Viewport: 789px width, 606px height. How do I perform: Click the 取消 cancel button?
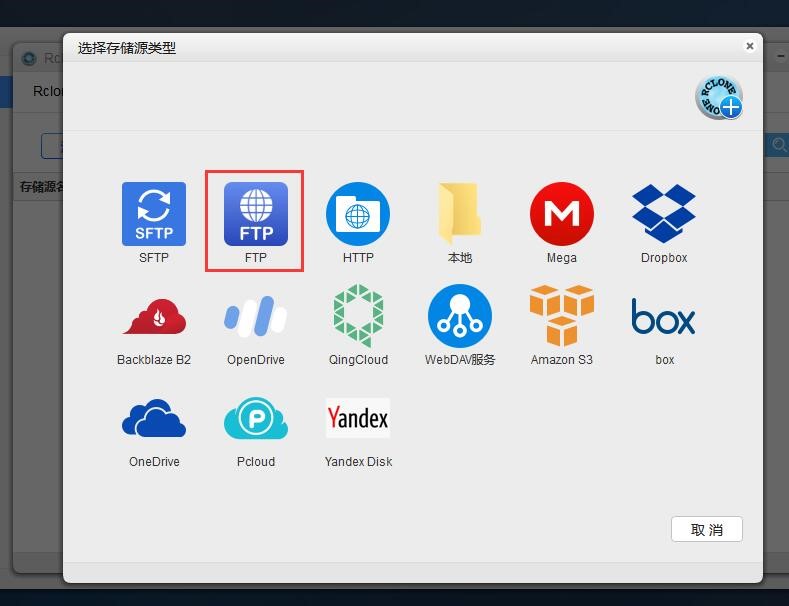pos(706,529)
